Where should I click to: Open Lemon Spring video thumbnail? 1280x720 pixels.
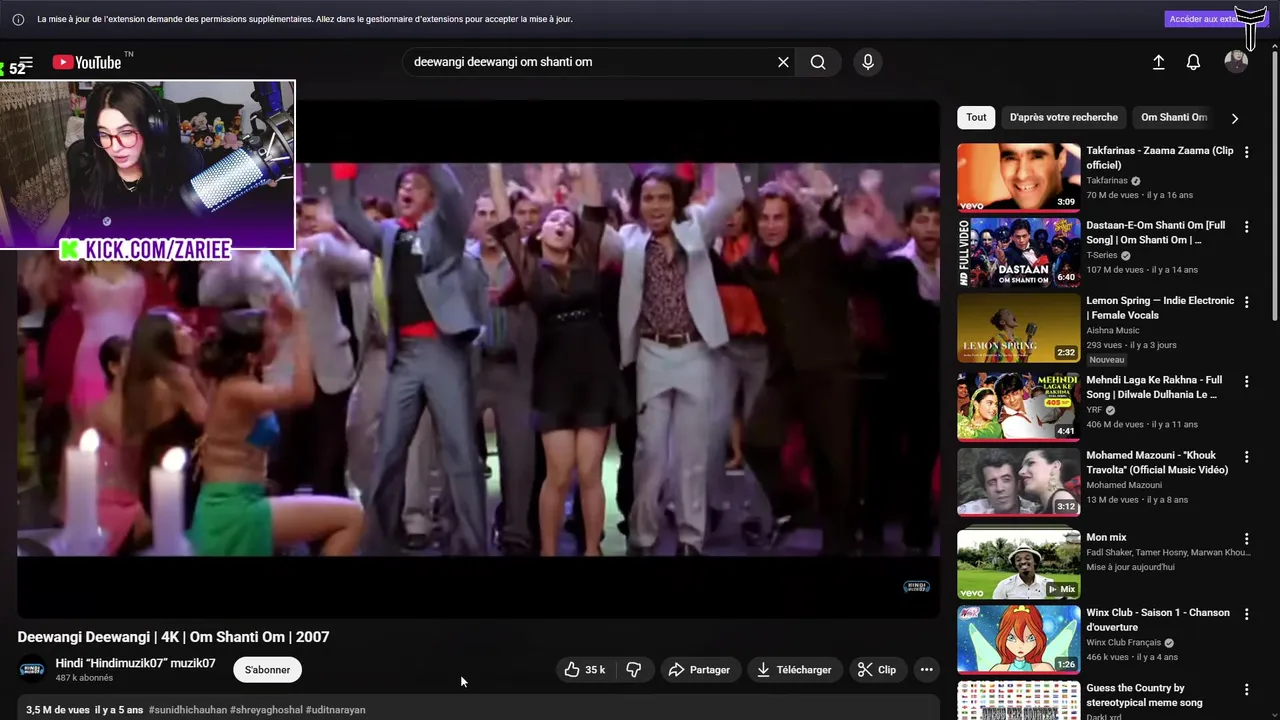tap(1018, 327)
